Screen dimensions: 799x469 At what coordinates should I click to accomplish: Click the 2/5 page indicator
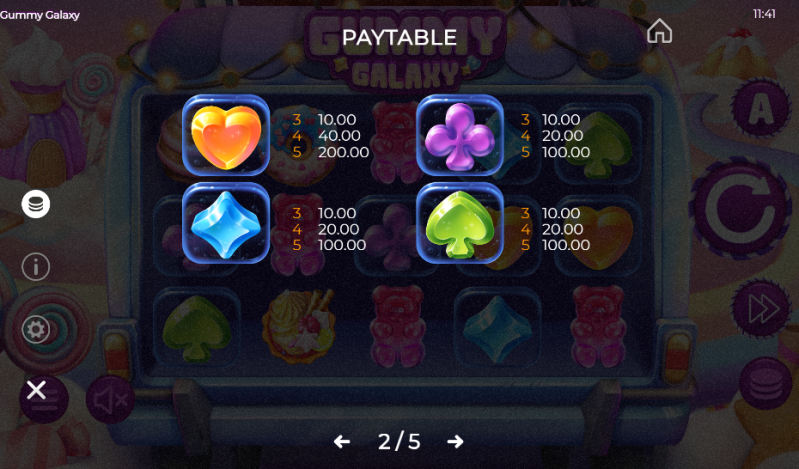coord(399,441)
